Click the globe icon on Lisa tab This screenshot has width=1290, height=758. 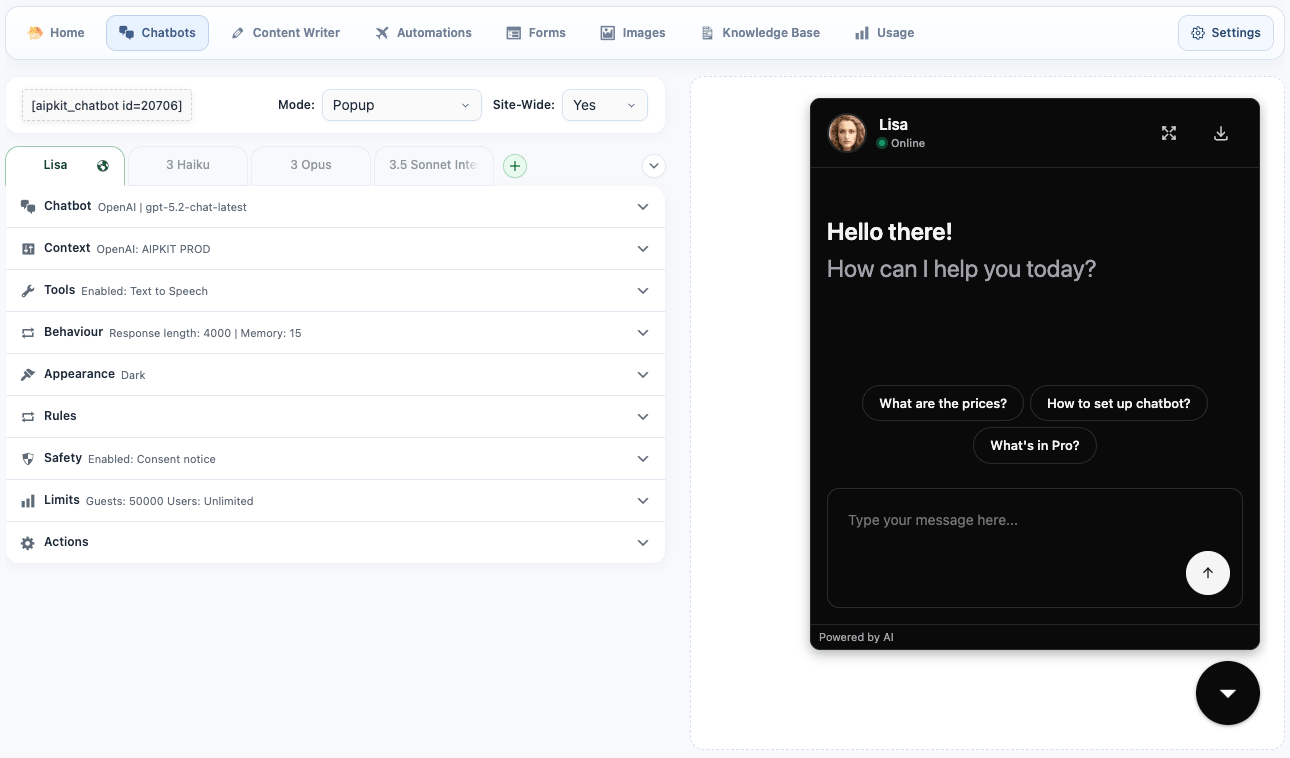pos(103,166)
